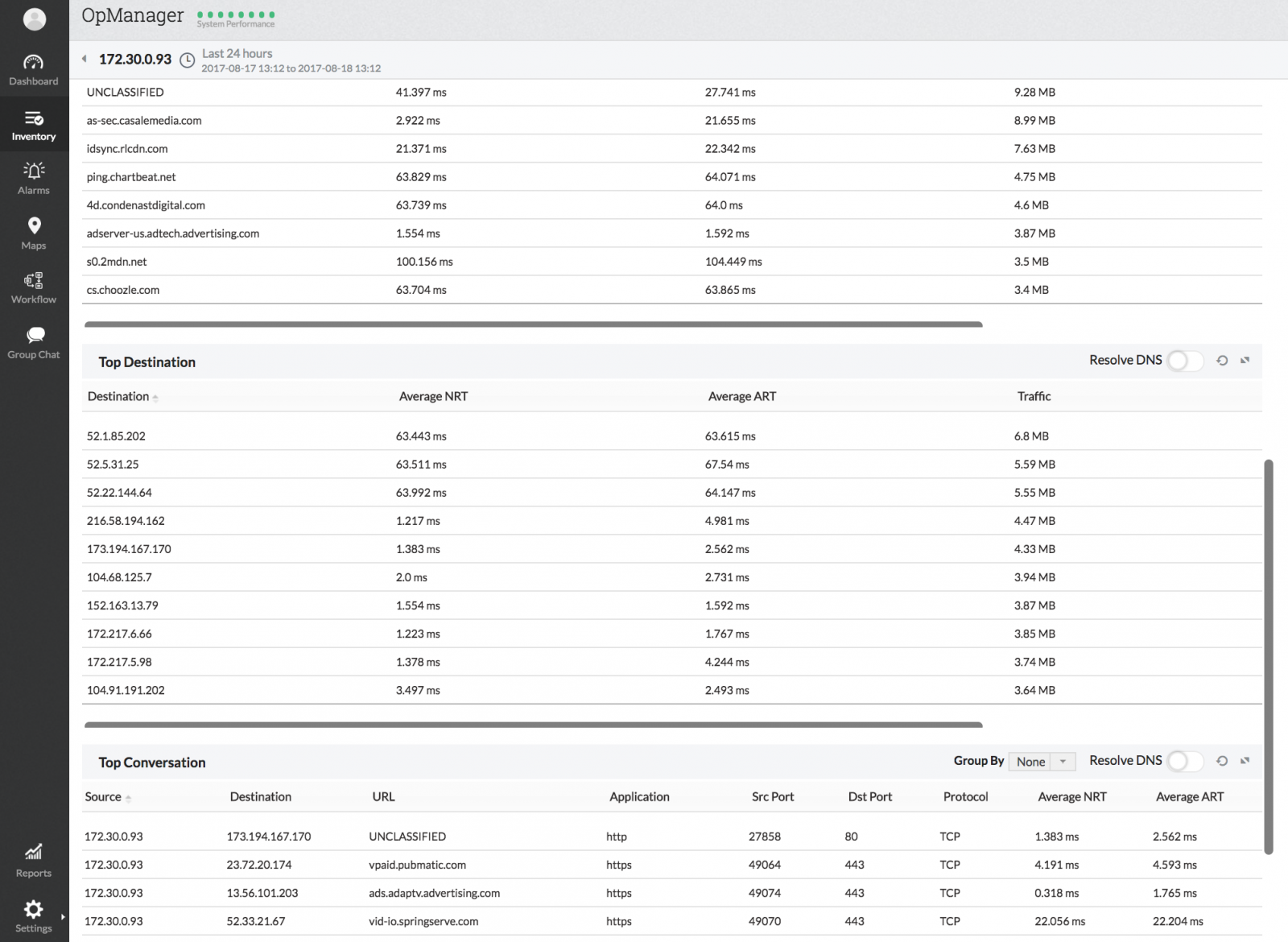Sort by the Destination column header
Screen dimensions: 1288x942
(x=119, y=396)
